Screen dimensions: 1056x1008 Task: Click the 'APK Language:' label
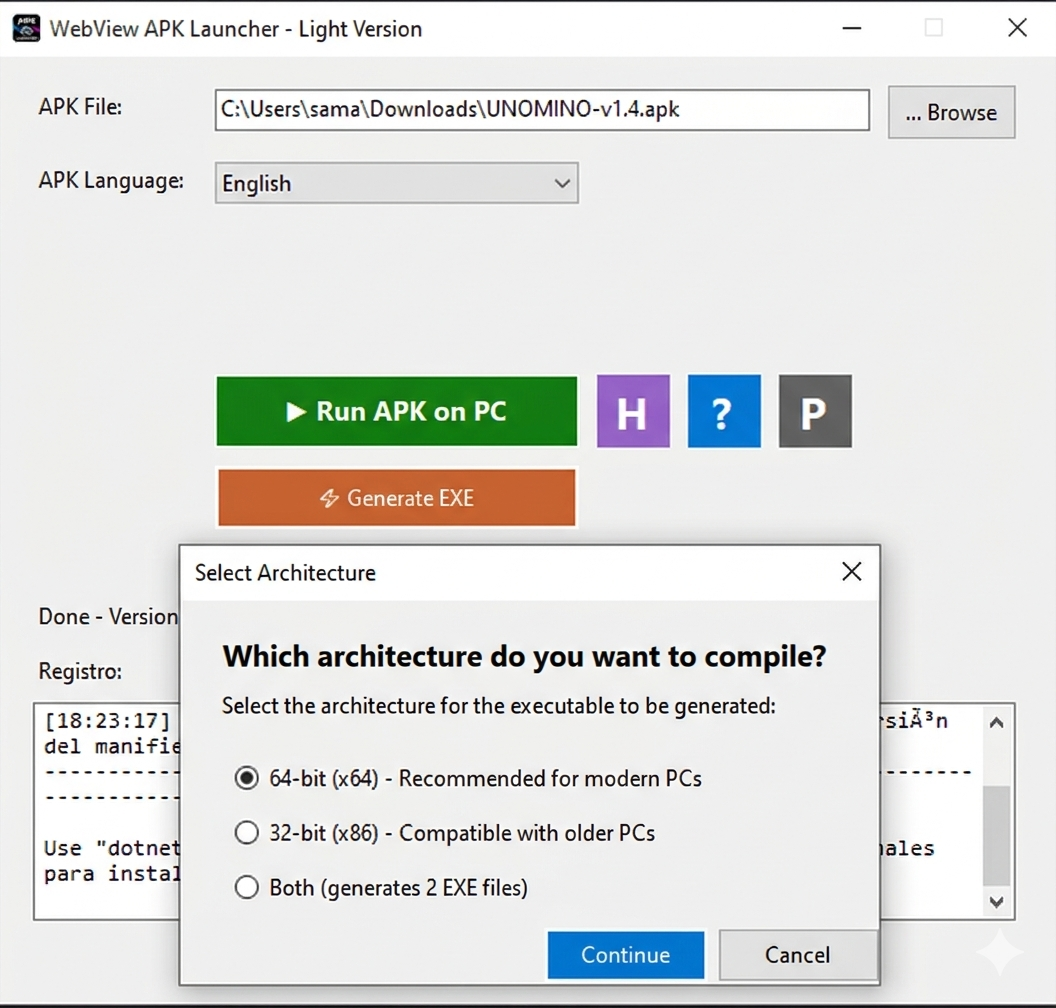[111, 180]
